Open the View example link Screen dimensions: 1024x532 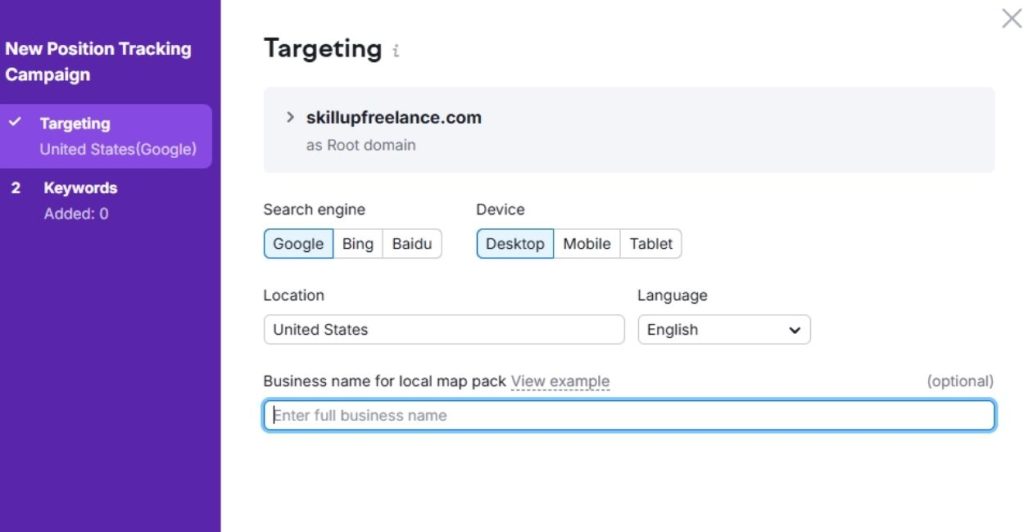click(x=560, y=382)
